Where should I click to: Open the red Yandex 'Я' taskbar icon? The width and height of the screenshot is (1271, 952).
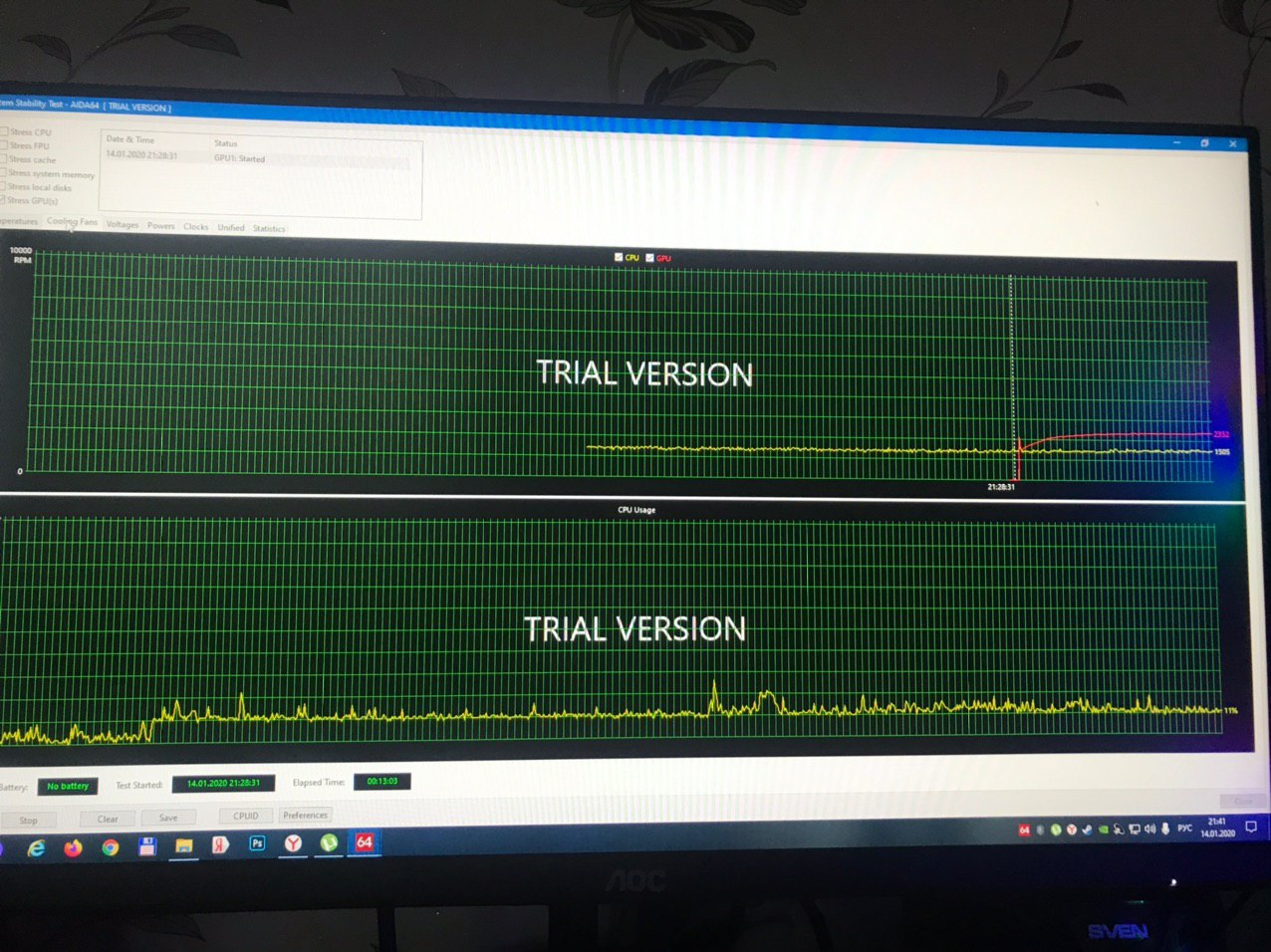coord(220,844)
